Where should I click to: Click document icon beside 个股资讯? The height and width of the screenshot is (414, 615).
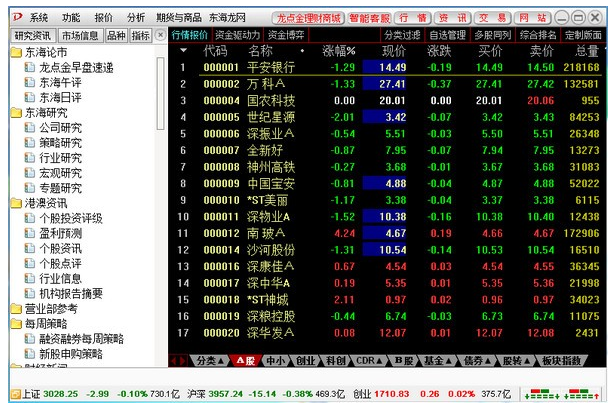[30, 248]
